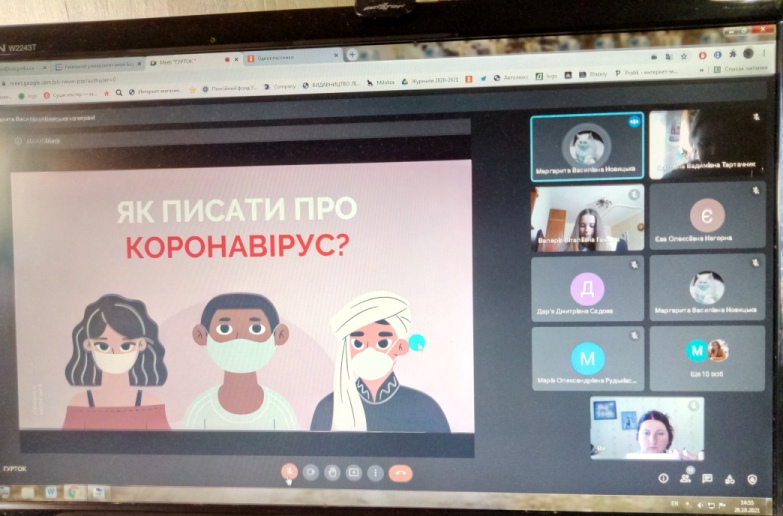Open the 'Суши мастер' bookmark

(x=71, y=94)
